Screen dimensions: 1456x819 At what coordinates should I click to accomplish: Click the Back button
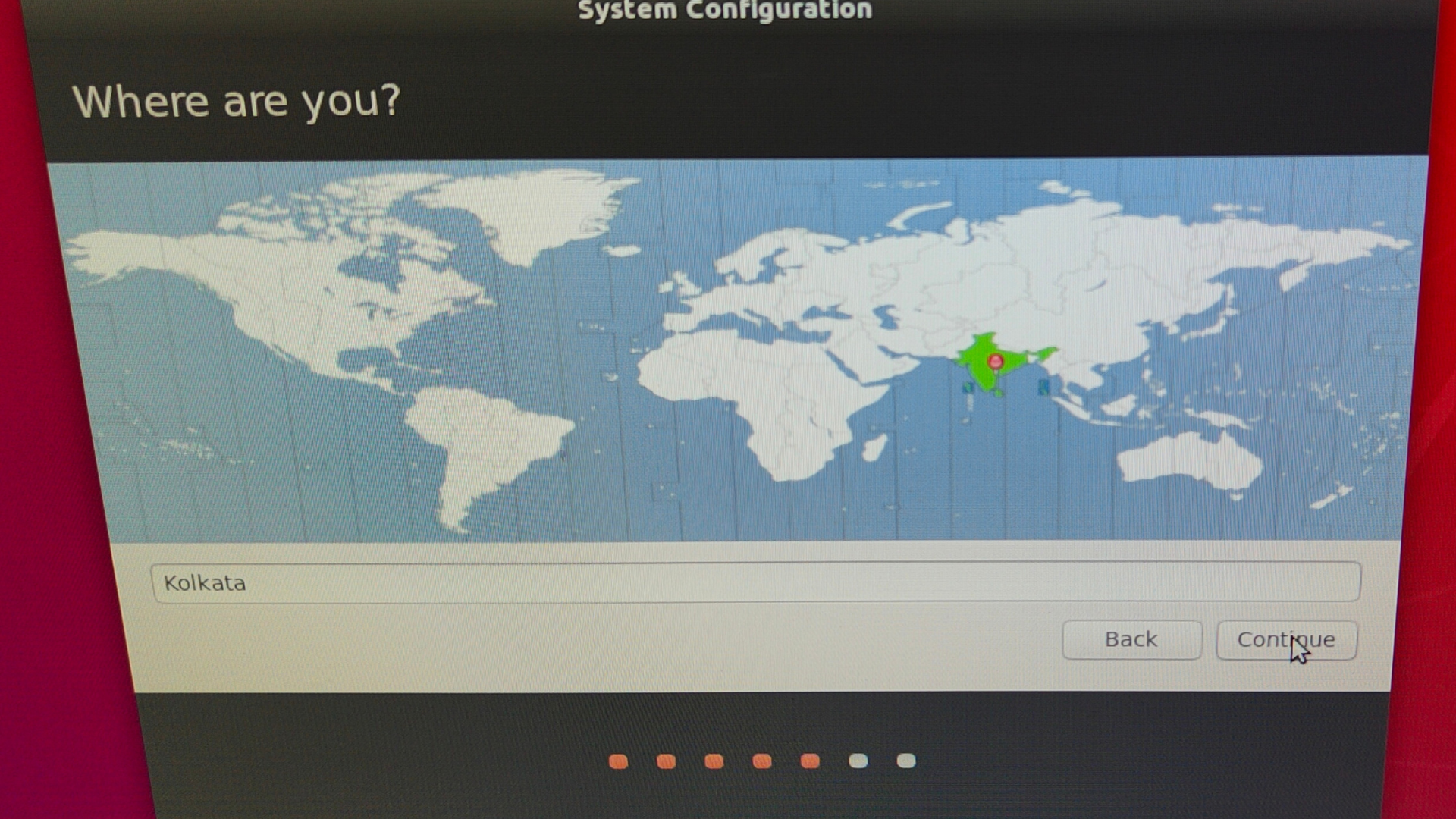pyautogui.click(x=1131, y=639)
